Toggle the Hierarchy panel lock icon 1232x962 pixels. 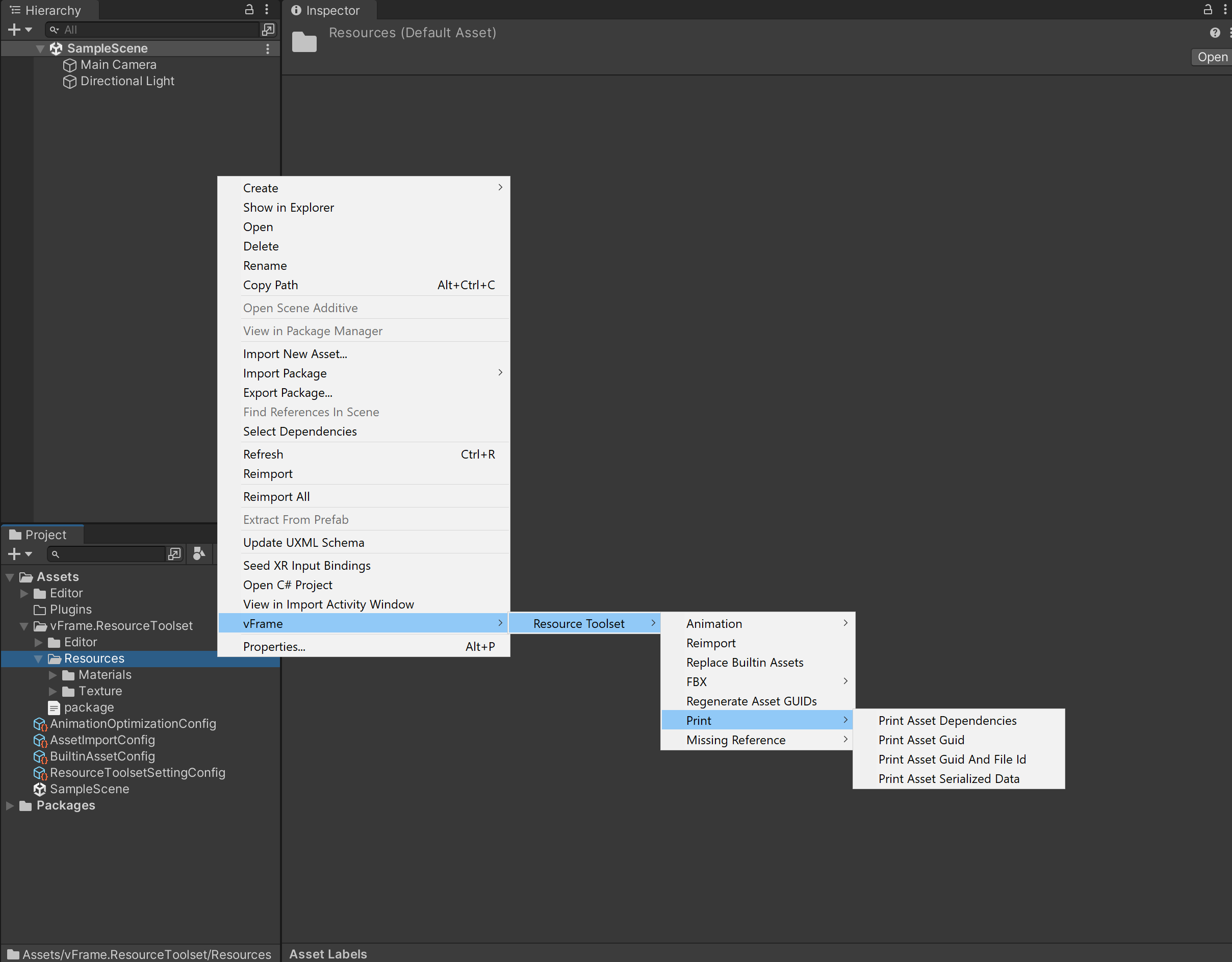pos(249,10)
